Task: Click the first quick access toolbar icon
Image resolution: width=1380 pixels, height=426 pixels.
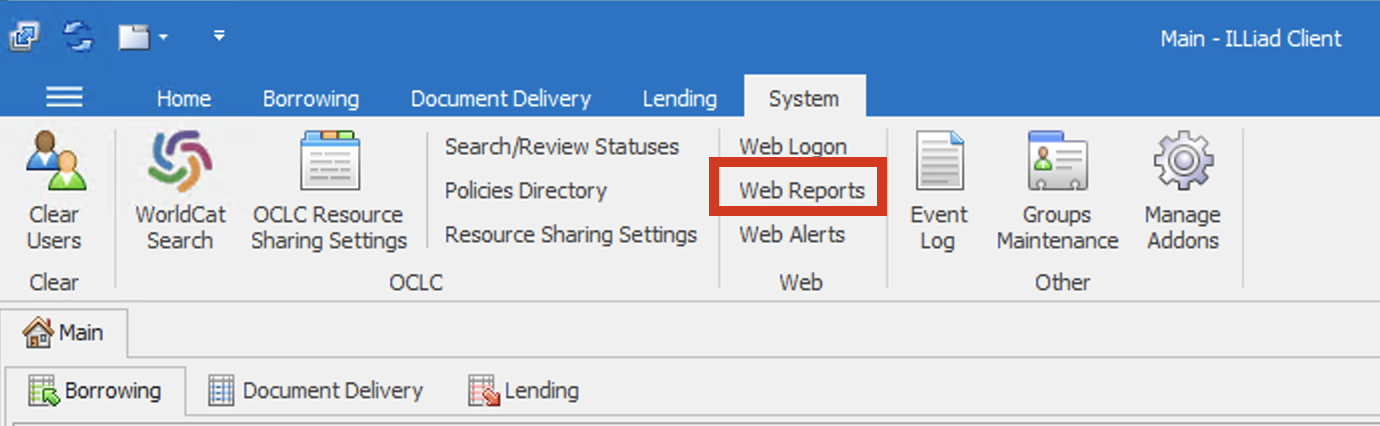Action: tap(24, 37)
